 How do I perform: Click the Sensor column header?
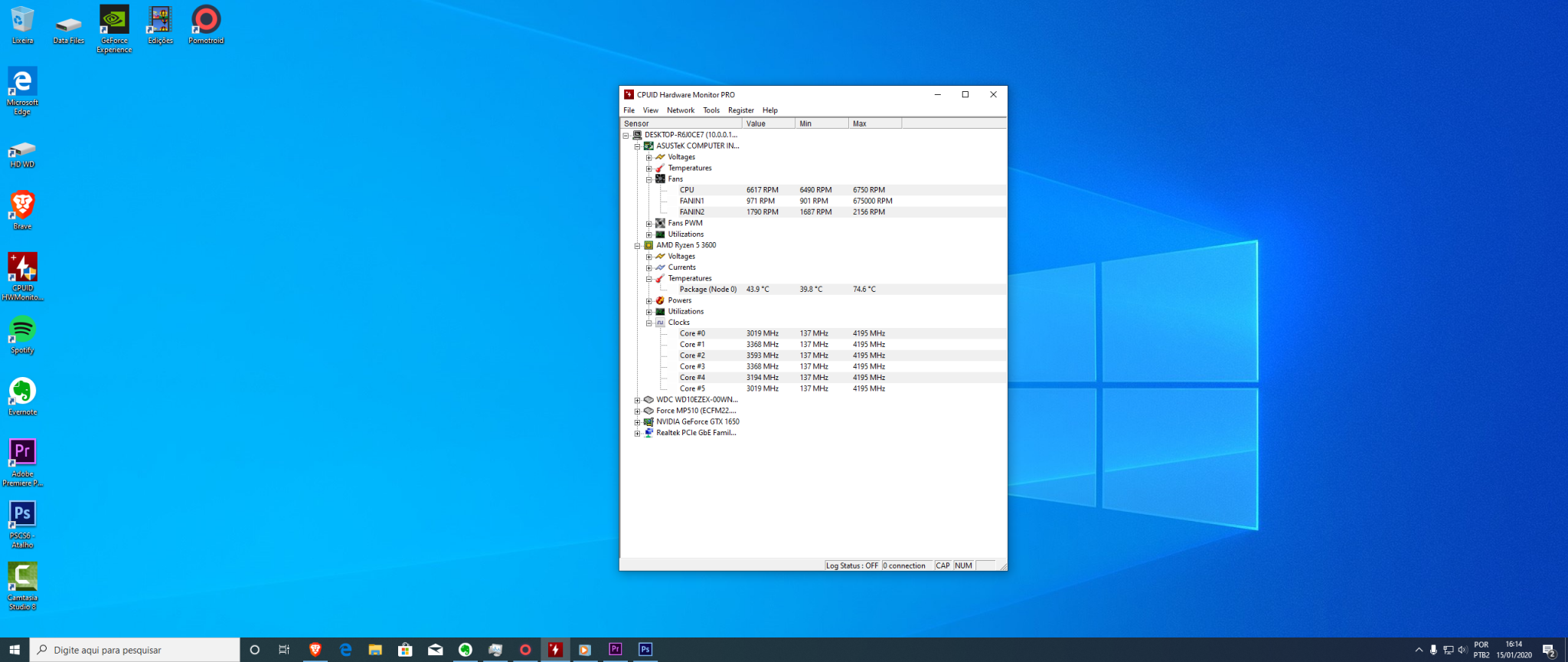tap(681, 123)
